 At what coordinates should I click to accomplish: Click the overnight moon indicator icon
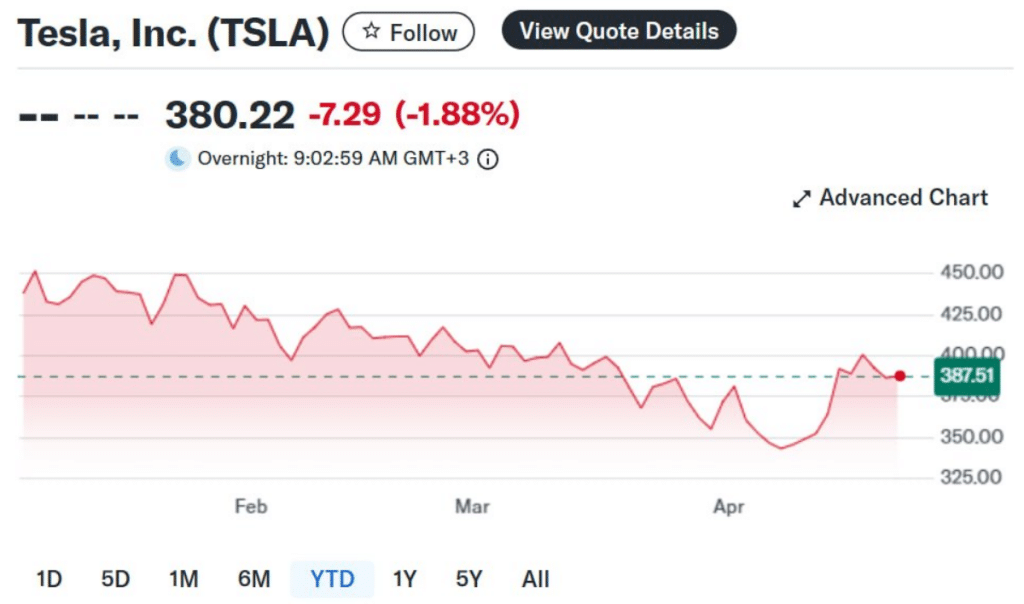177,158
